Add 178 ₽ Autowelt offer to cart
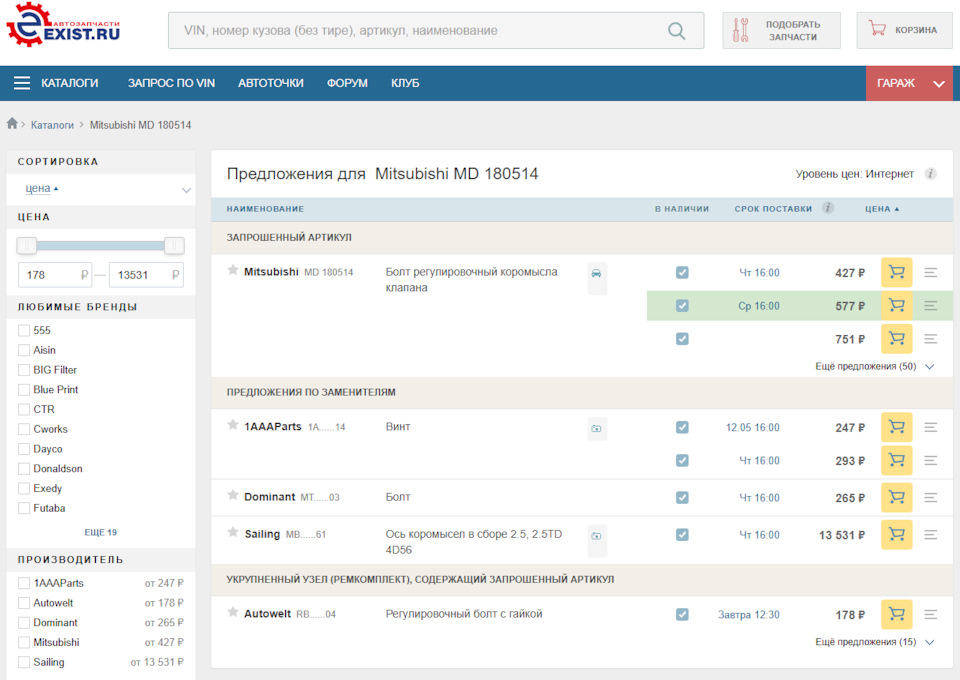 pos(896,615)
